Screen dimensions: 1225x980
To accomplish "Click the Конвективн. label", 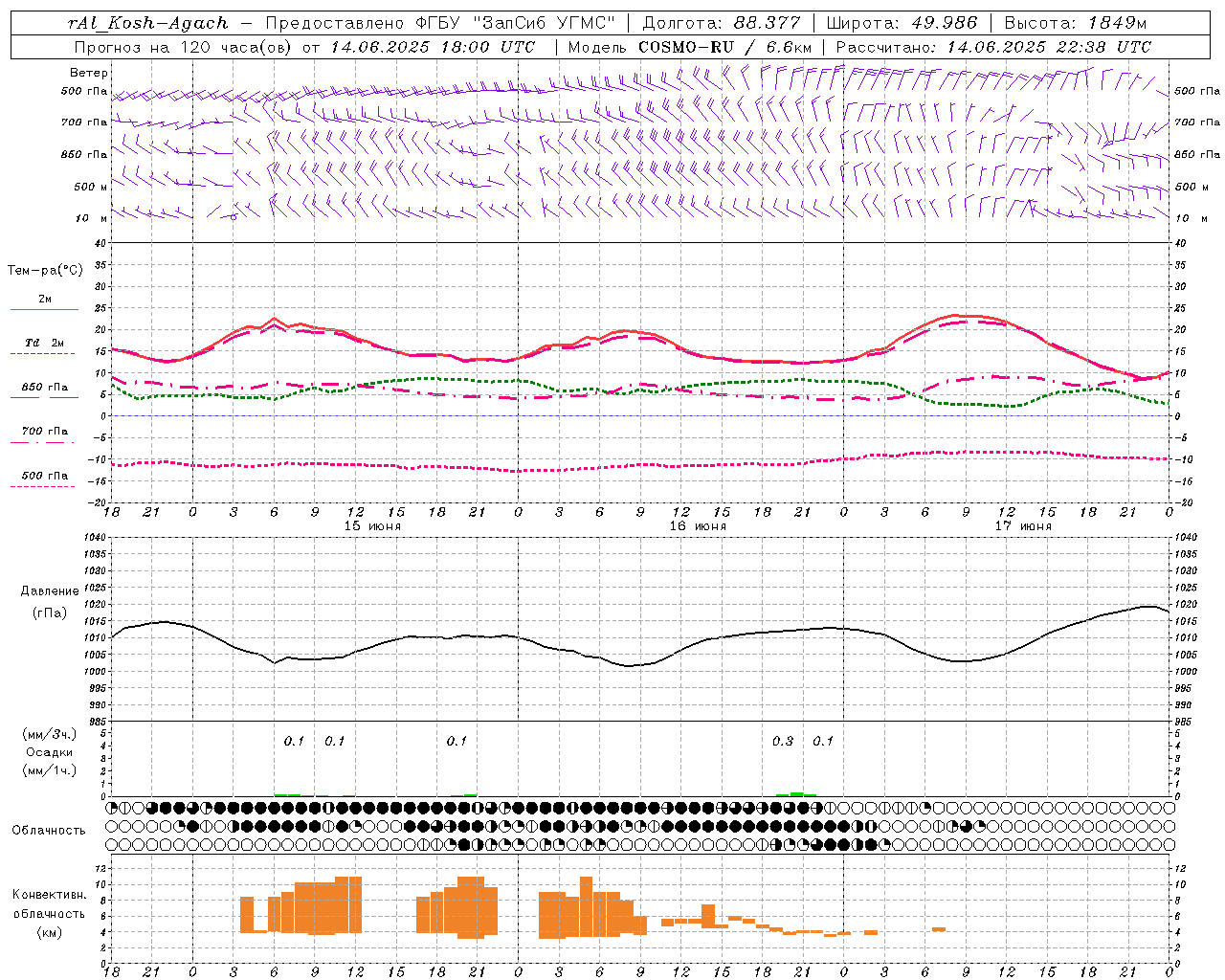I will [50, 895].
